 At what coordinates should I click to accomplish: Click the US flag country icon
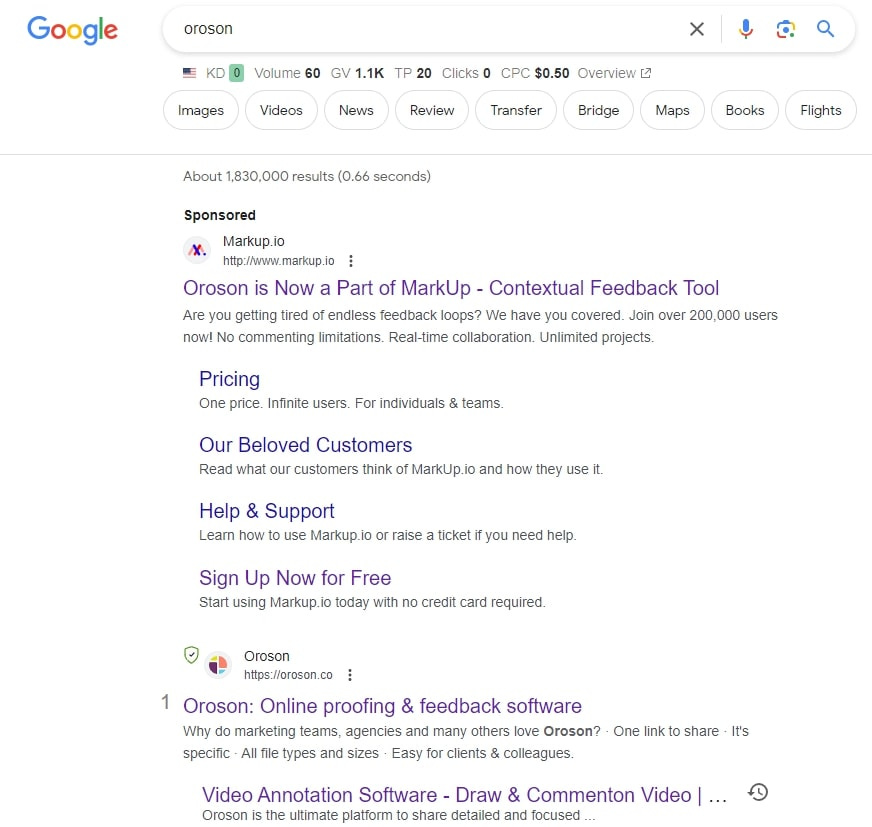click(x=190, y=73)
